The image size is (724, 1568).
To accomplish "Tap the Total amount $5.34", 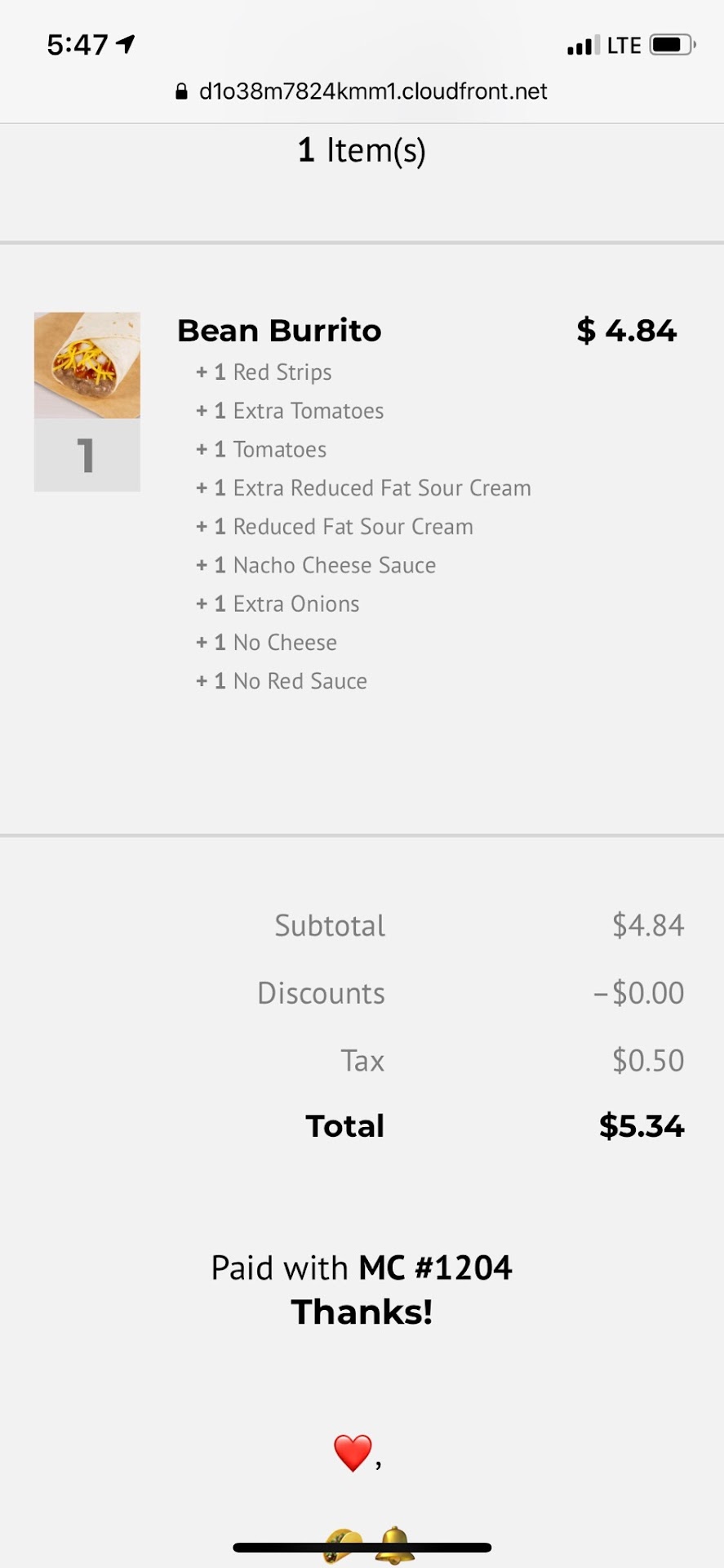I will (x=641, y=1126).
